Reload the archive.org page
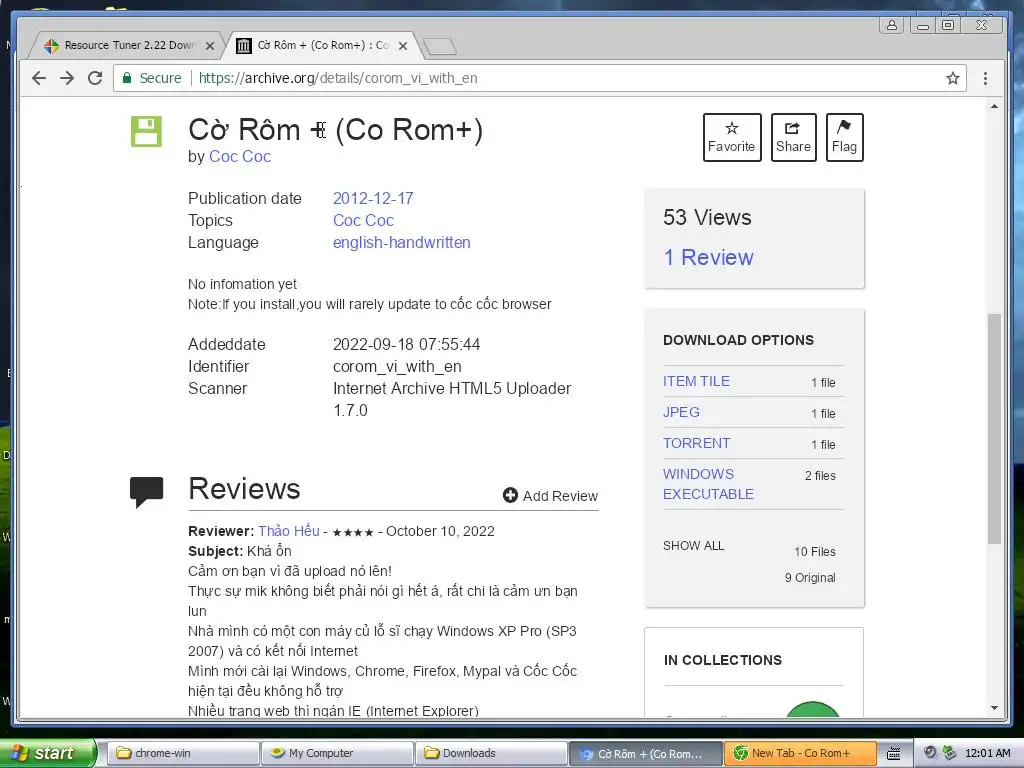The height and width of the screenshot is (768, 1024). 95,78
